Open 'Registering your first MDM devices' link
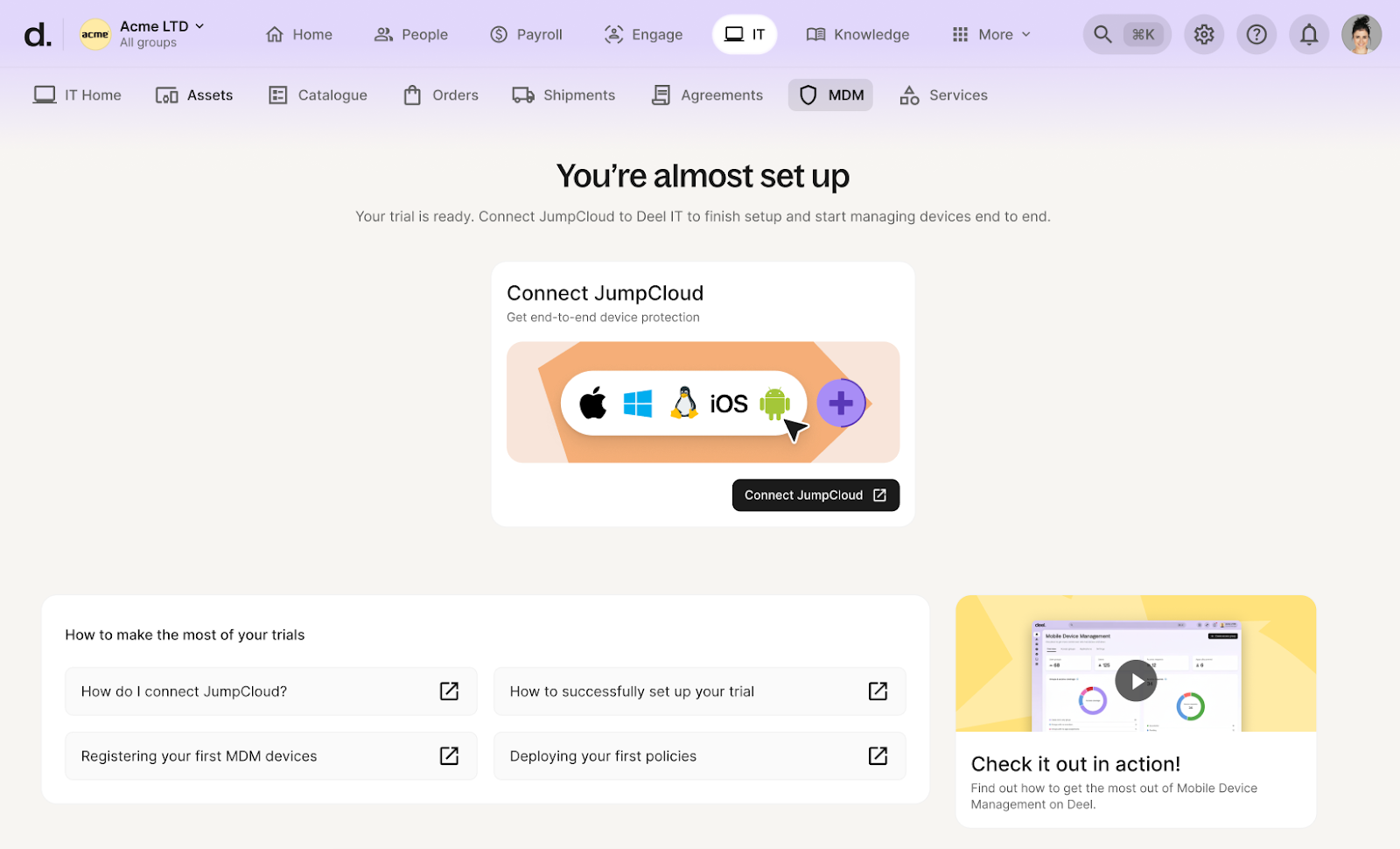Image resolution: width=1400 pixels, height=849 pixels. tap(270, 756)
